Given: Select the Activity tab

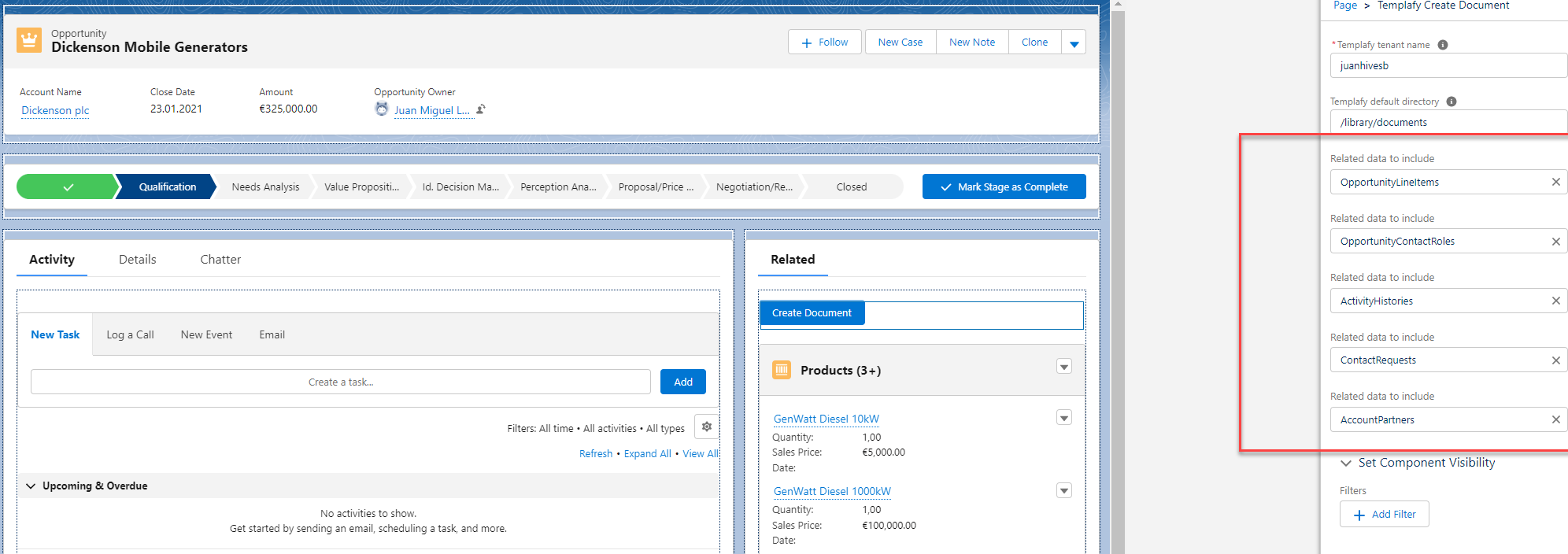Looking at the screenshot, I should (x=52, y=260).
